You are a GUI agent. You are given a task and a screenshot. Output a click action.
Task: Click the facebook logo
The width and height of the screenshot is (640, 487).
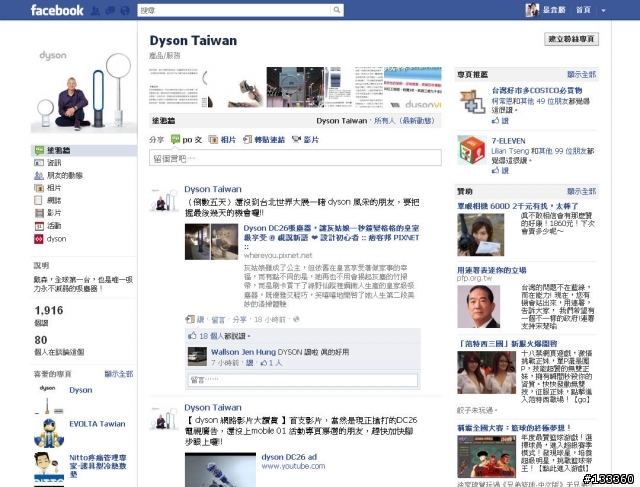pos(57,10)
